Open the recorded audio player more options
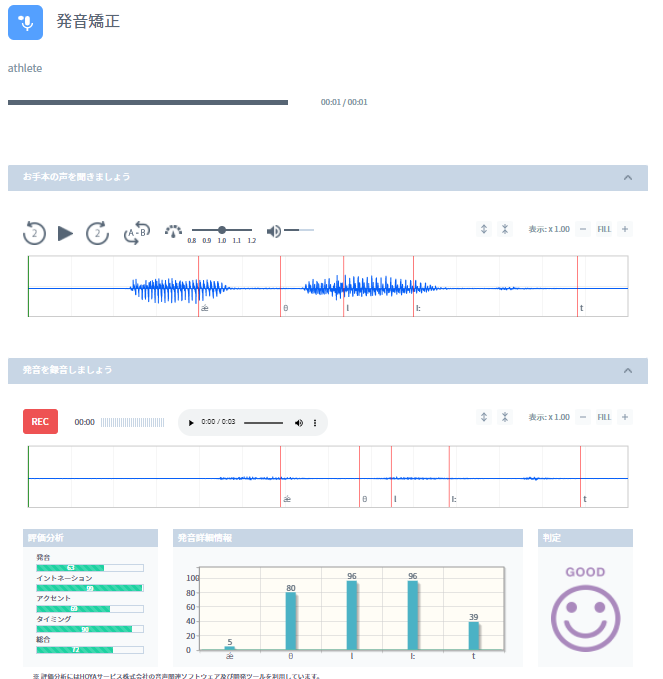Image resolution: width=663 pixels, height=679 pixels. pyautogui.click(x=315, y=423)
